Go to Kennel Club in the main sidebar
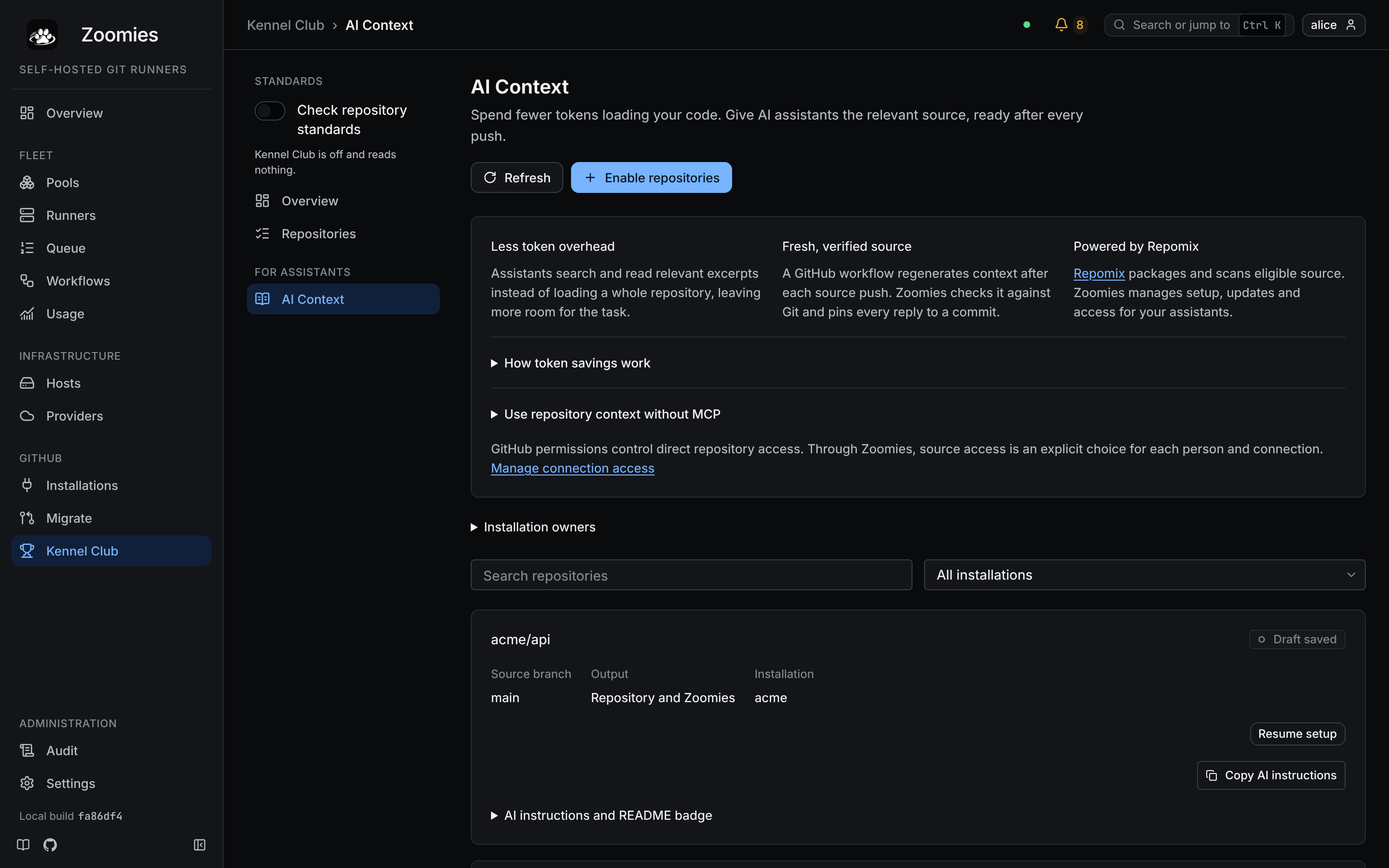Image resolution: width=1389 pixels, height=868 pixels. coord(111,551)
